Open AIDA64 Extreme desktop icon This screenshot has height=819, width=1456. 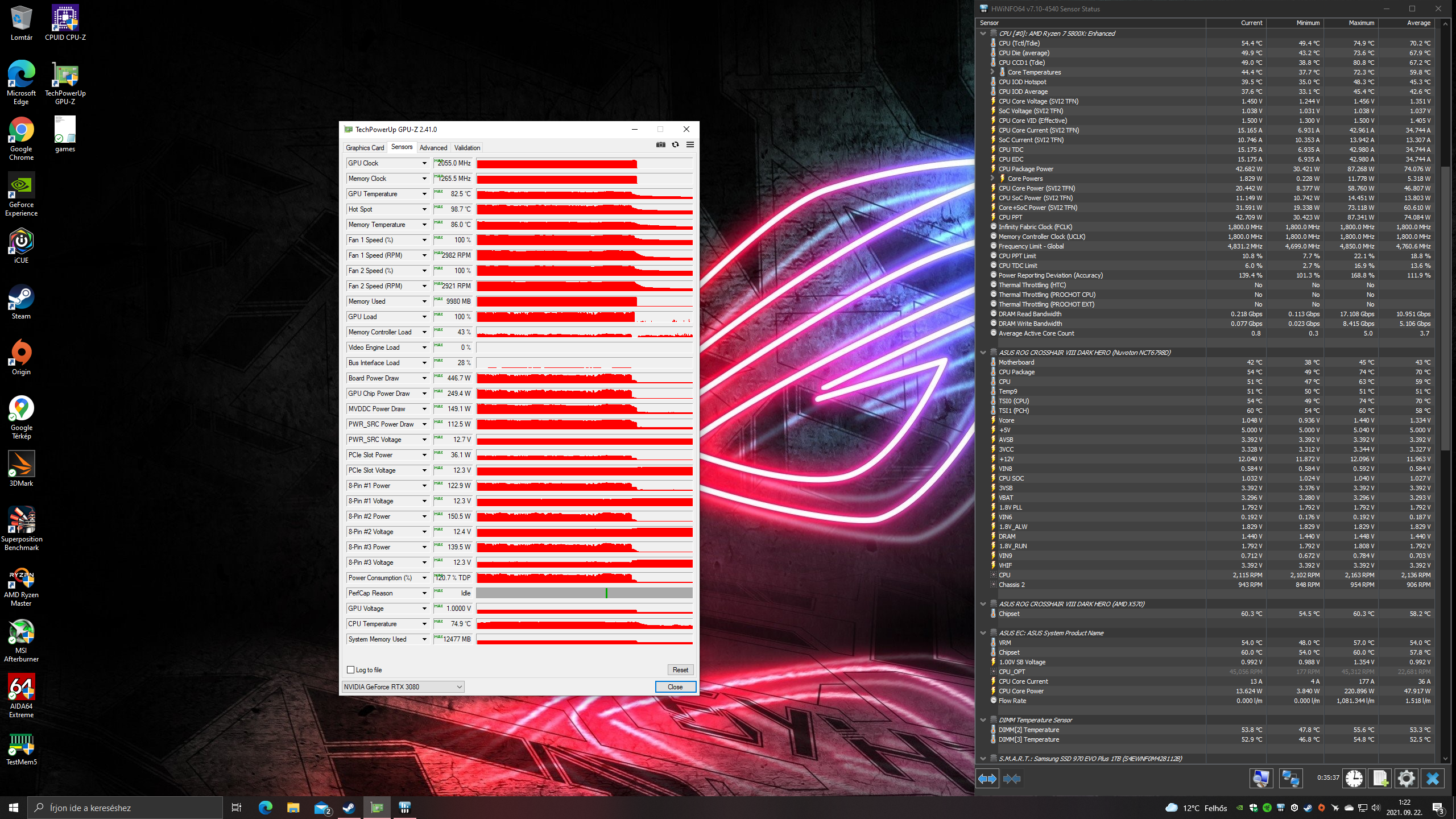coord(22,696)
